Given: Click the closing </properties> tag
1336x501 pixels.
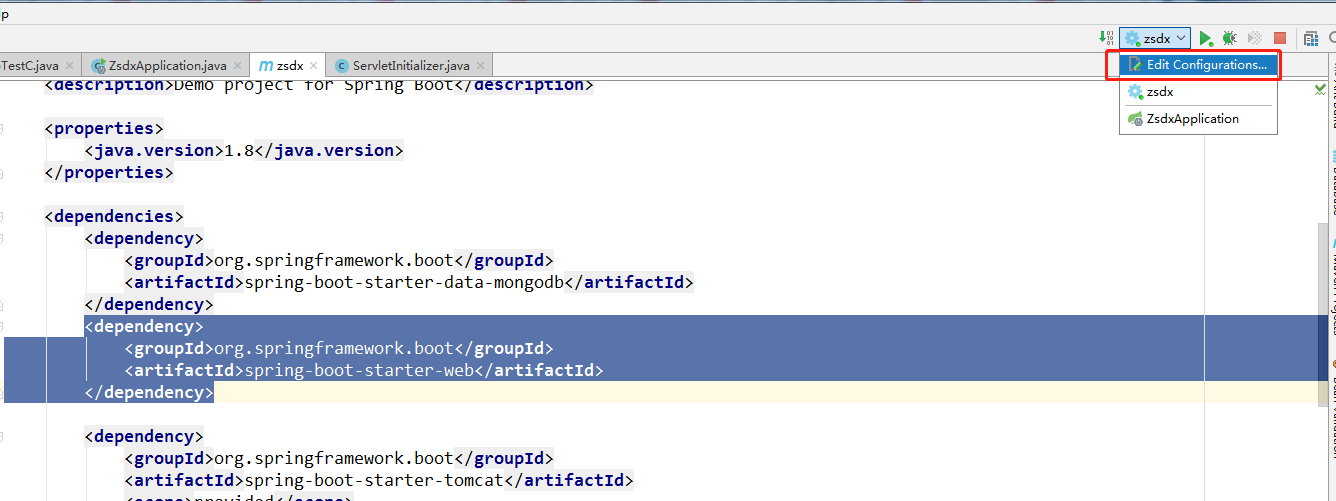Looking at the screenshot, I should pyautogui.click(x=109, y=172).
